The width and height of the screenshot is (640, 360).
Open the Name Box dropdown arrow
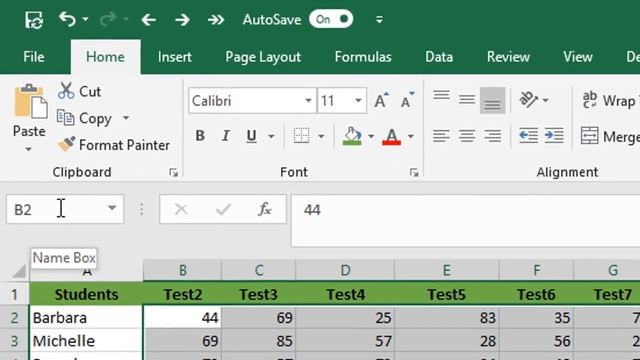[x=112, y=209]
